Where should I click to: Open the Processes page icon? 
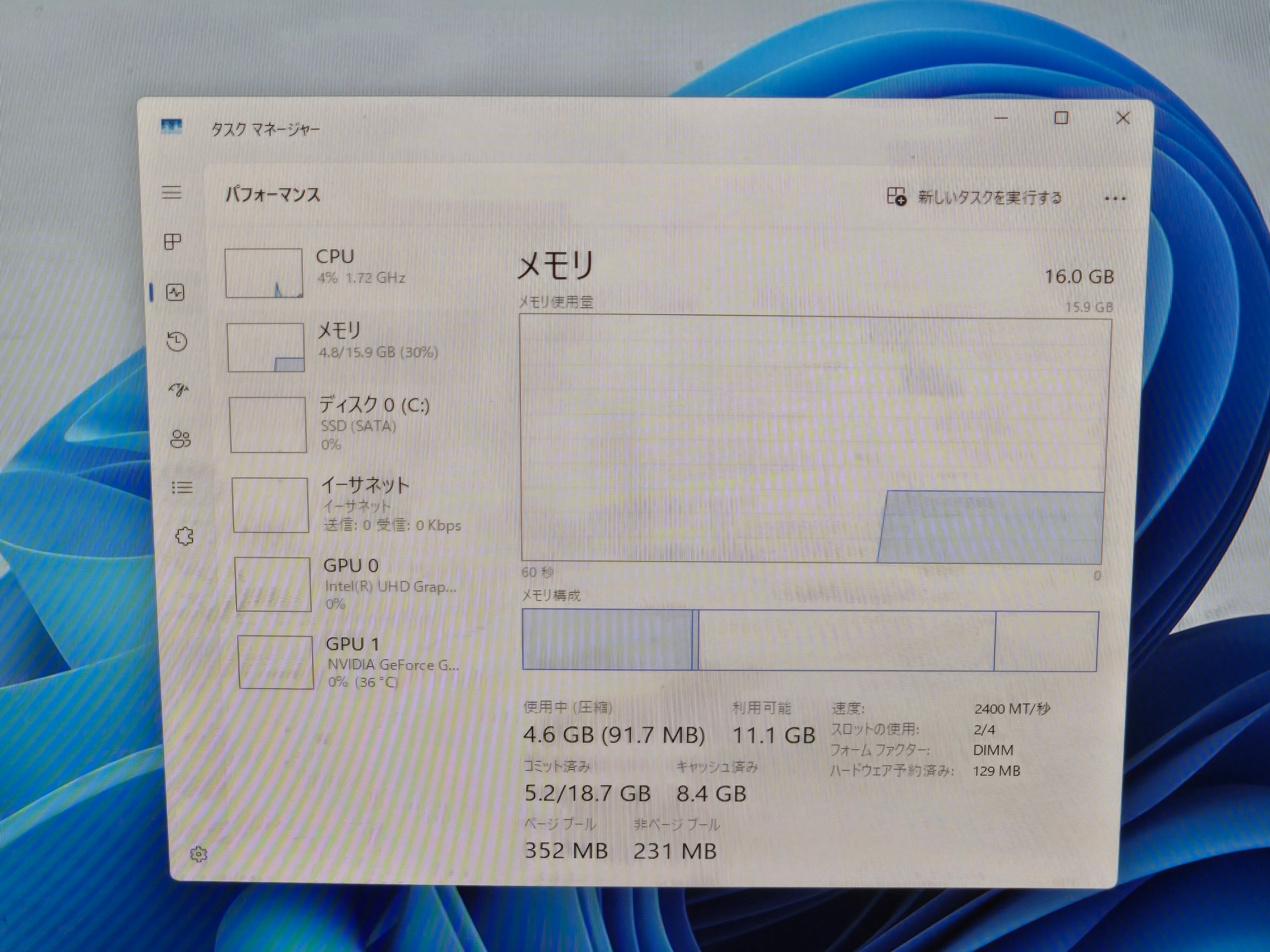pos(173,241)
